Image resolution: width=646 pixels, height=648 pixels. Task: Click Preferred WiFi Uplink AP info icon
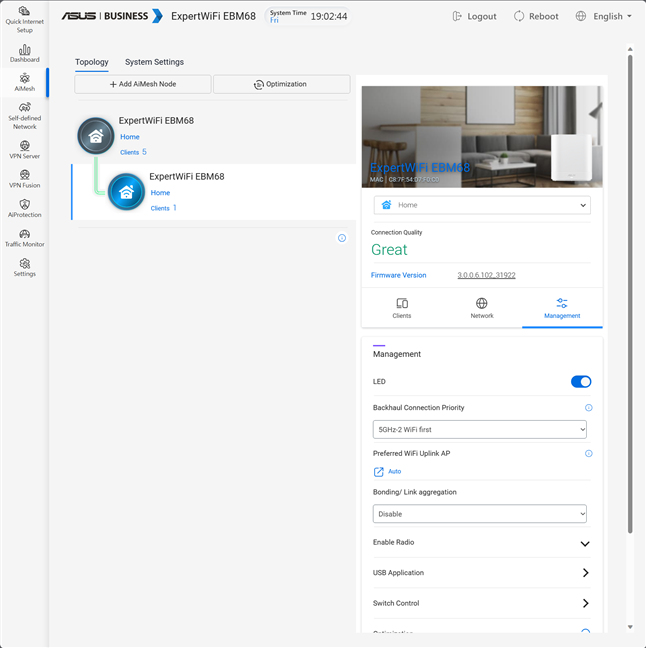(589, 453)
